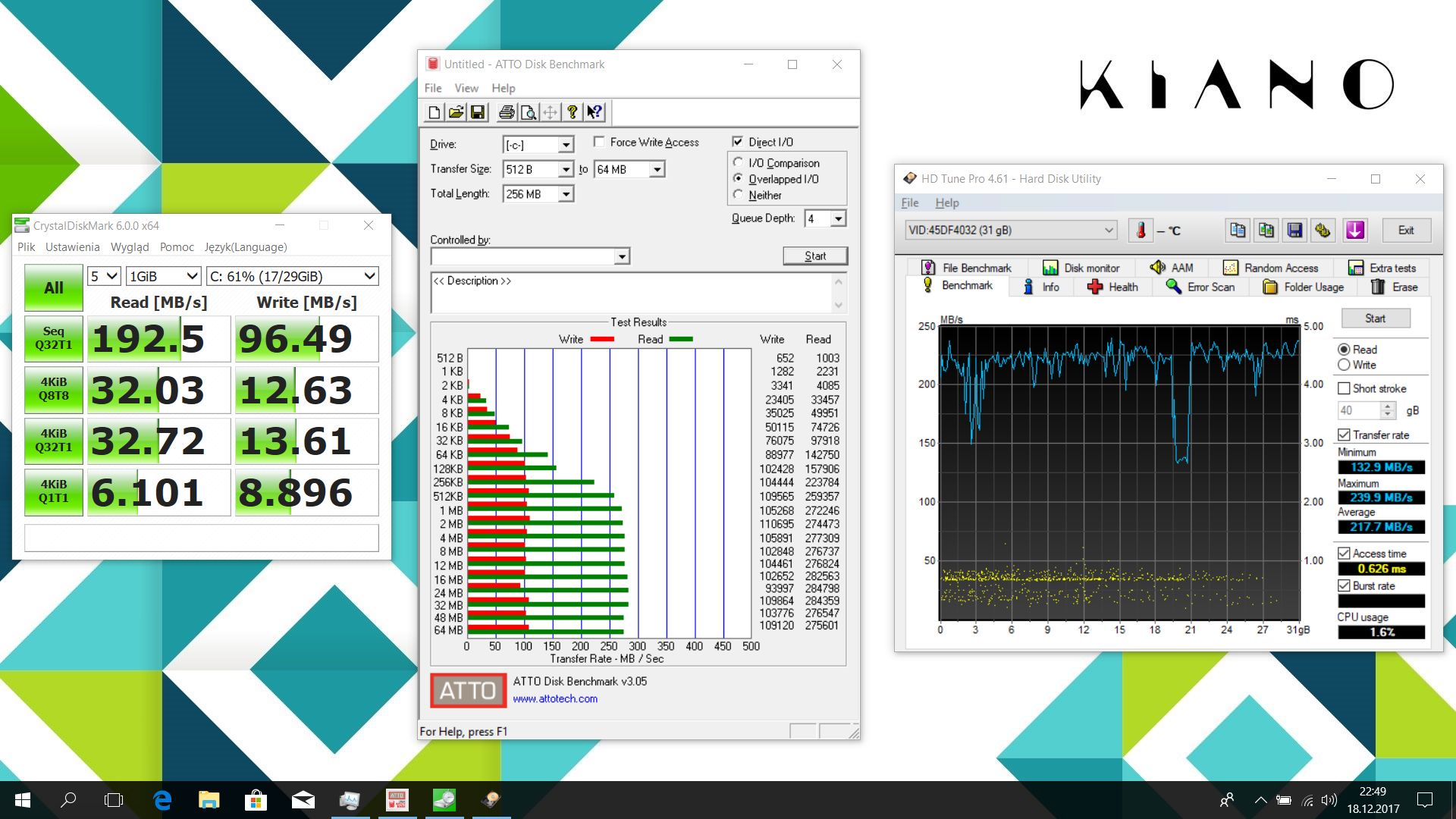
Task: Visit www.attotech.com link
Action: coord(555,698)
